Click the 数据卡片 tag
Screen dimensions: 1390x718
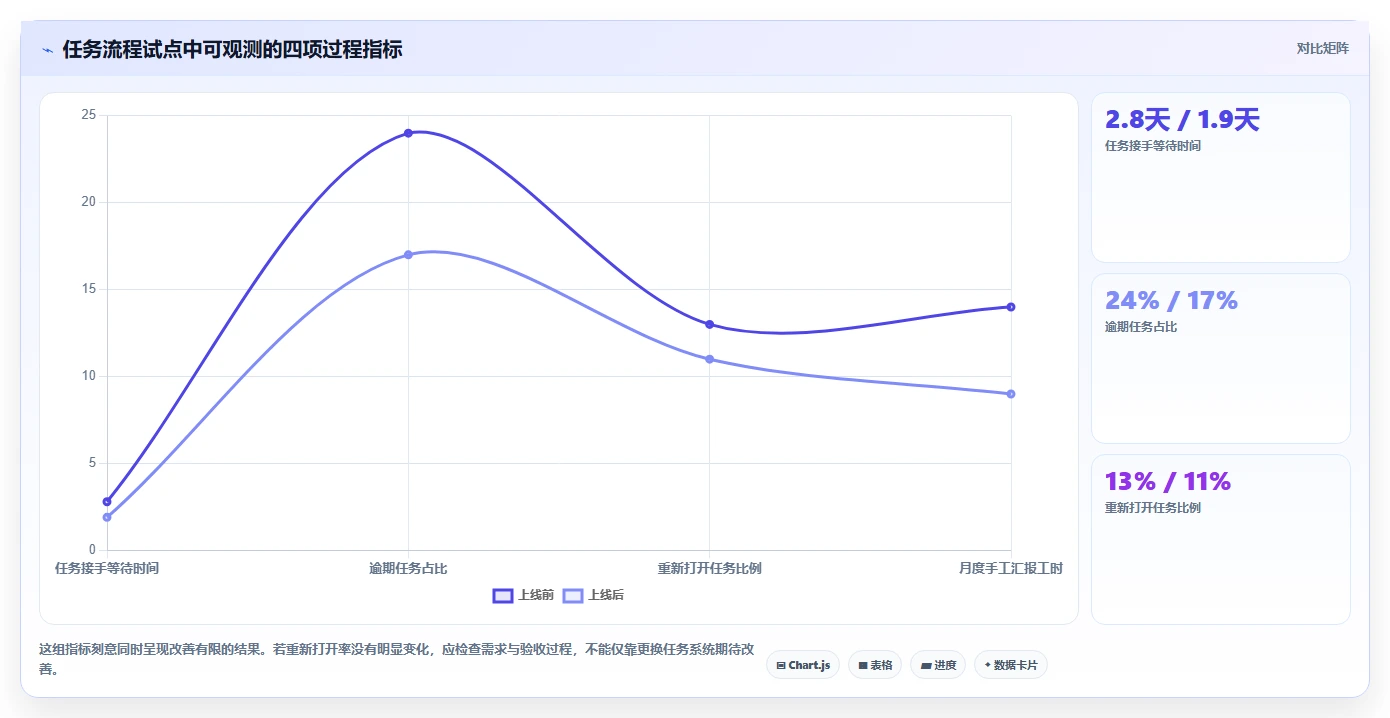1010,665
